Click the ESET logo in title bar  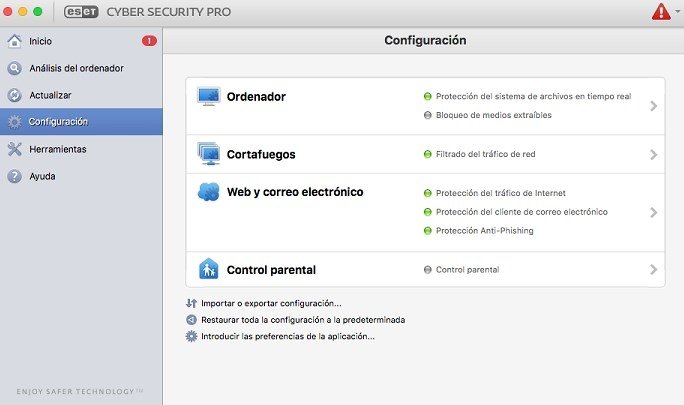pyautogui.click(x=81, y=12)
